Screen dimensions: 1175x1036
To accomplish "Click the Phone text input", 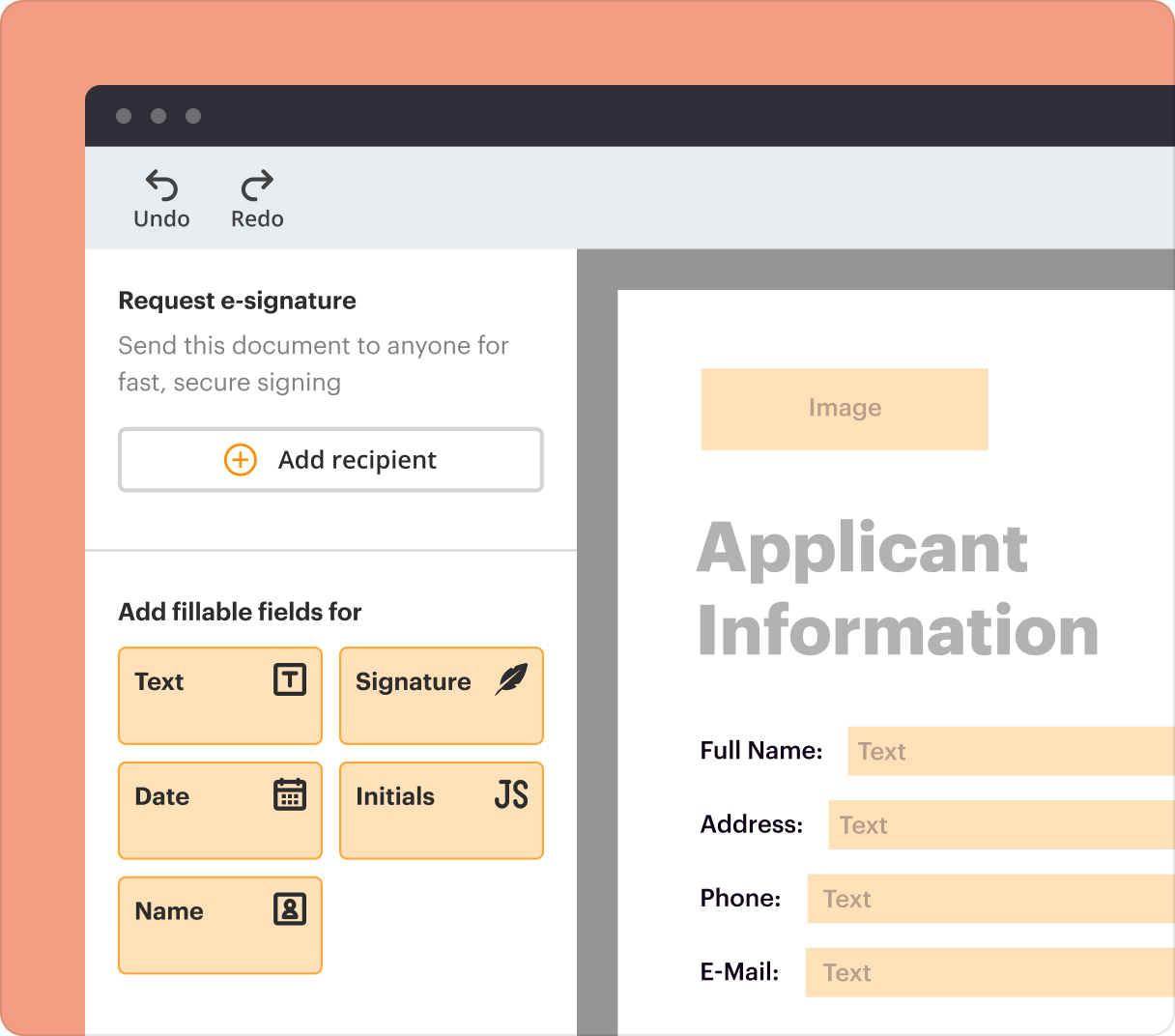I will 989,898.
